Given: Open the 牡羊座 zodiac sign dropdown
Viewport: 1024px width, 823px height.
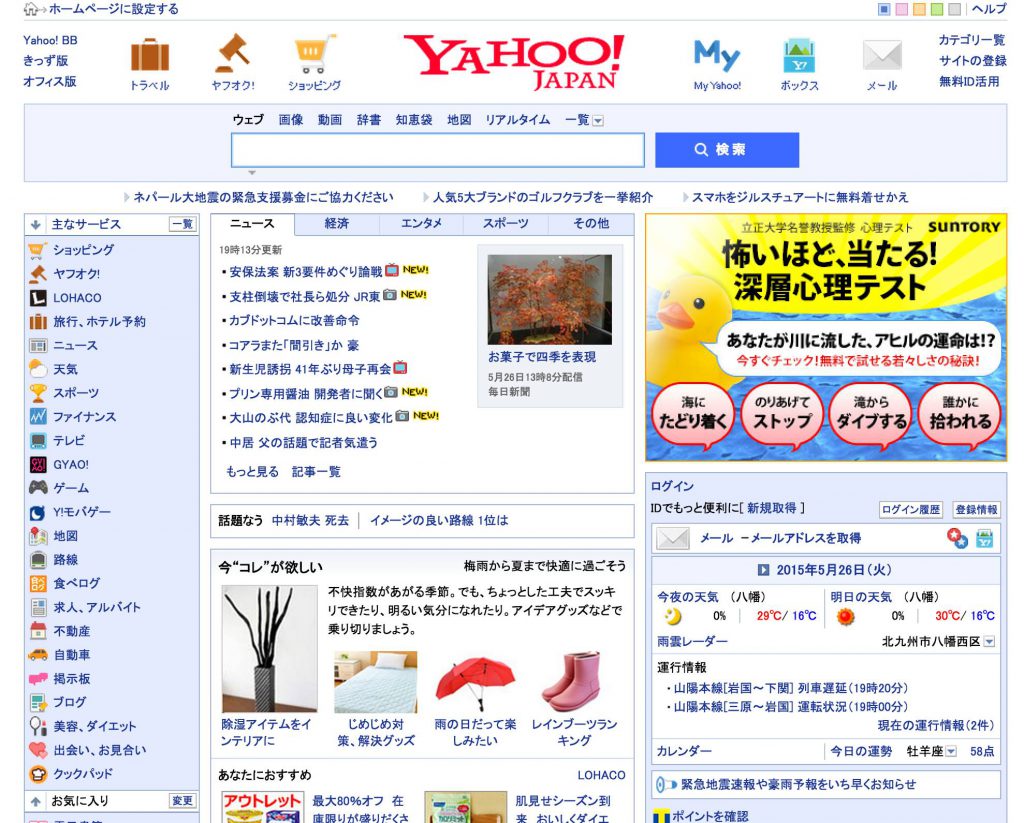Looking at the screenshot, I should (x=952, y=751).
